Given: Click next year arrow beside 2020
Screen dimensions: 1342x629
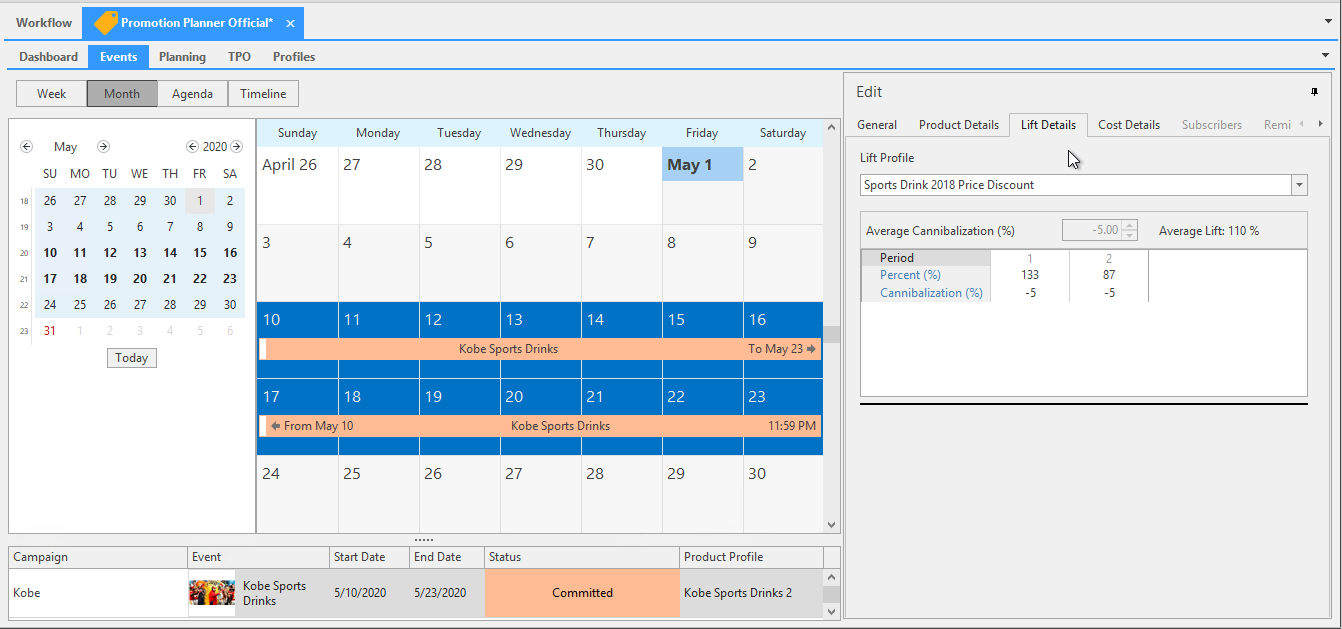Looking at the screenshot, I should coord(237,147).
